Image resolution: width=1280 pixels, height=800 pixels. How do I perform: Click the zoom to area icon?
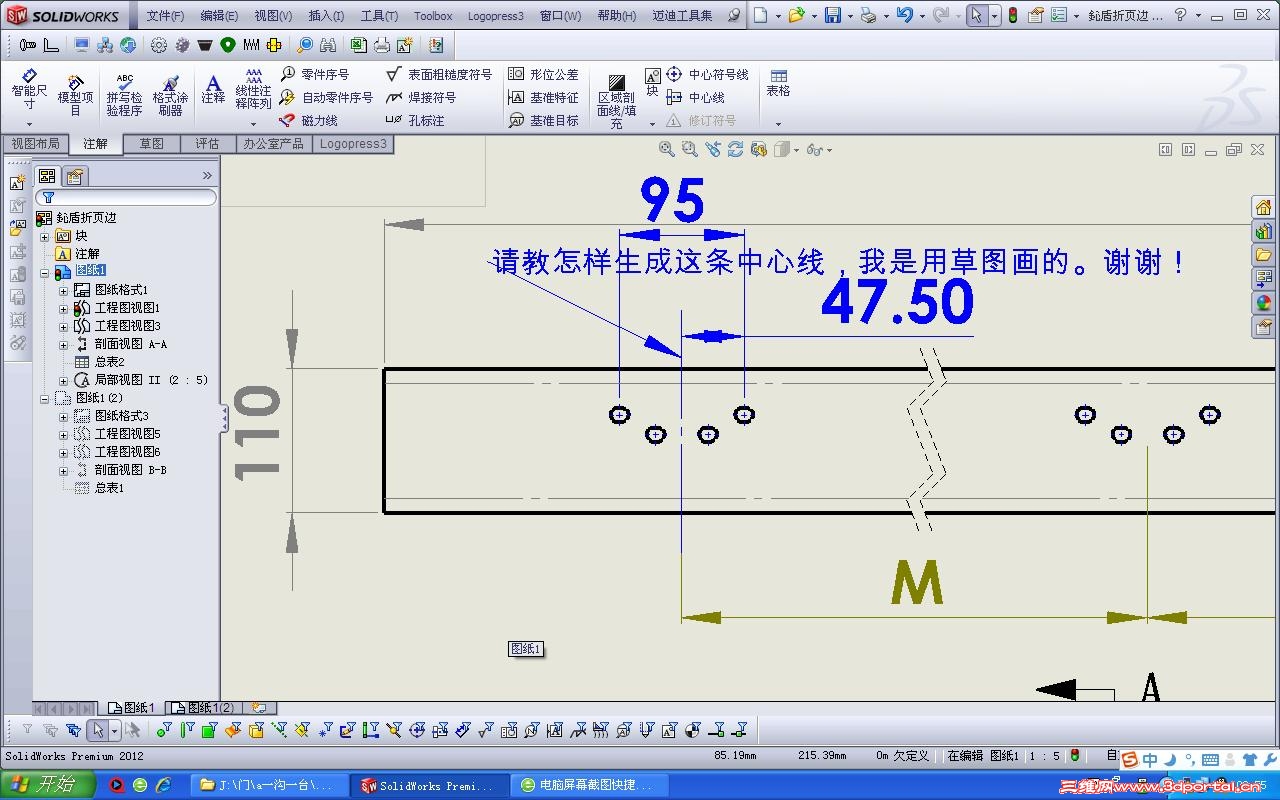(x=690, y=149)
